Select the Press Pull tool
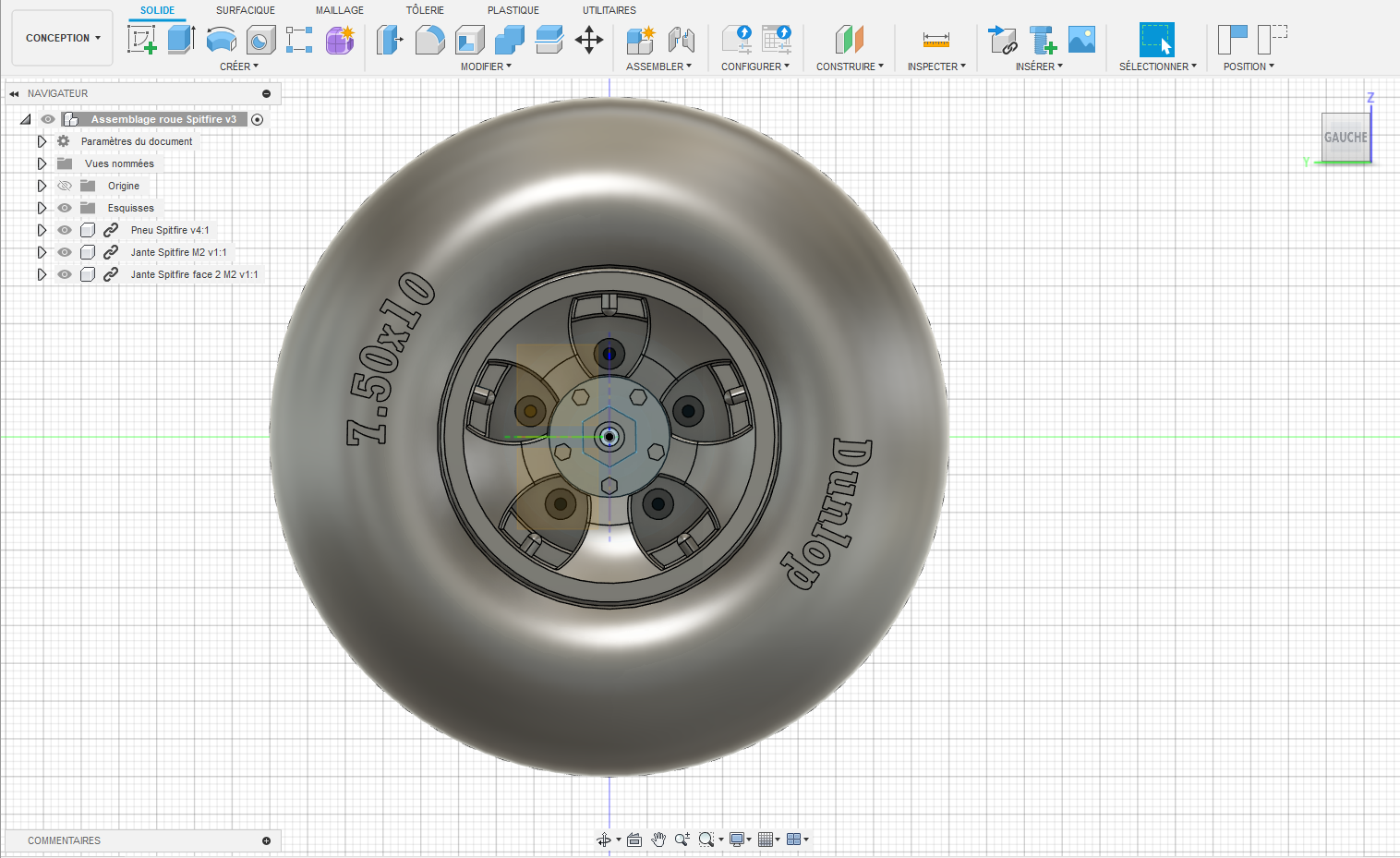Viewport: 1400px width, 858px height. coord(390,40)
